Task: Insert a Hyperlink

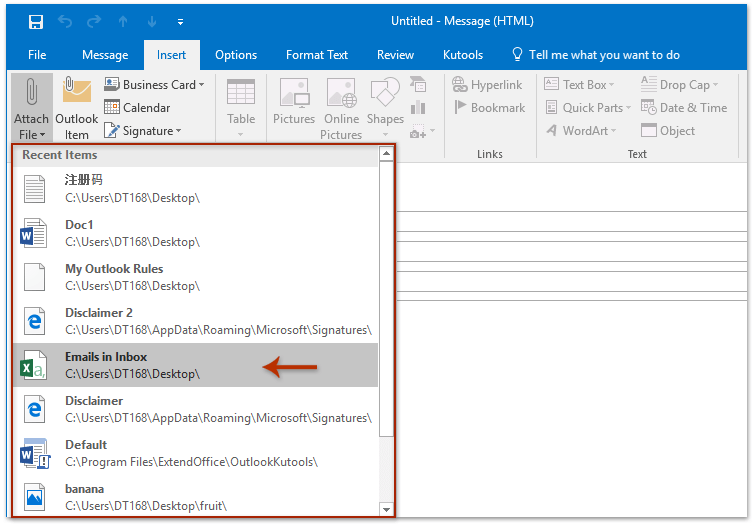Action: 487,85
